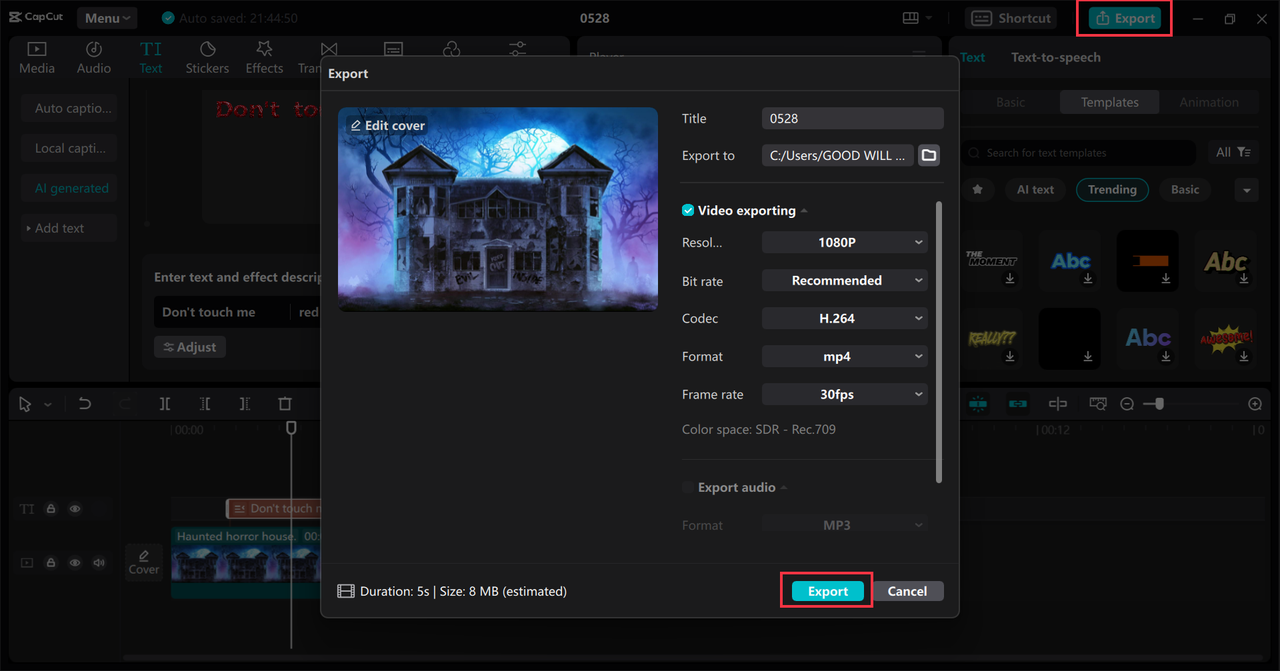This screenshot has width=1280, height=671.
Task: Open the layout icon in title bar
Action: [910, 18]
